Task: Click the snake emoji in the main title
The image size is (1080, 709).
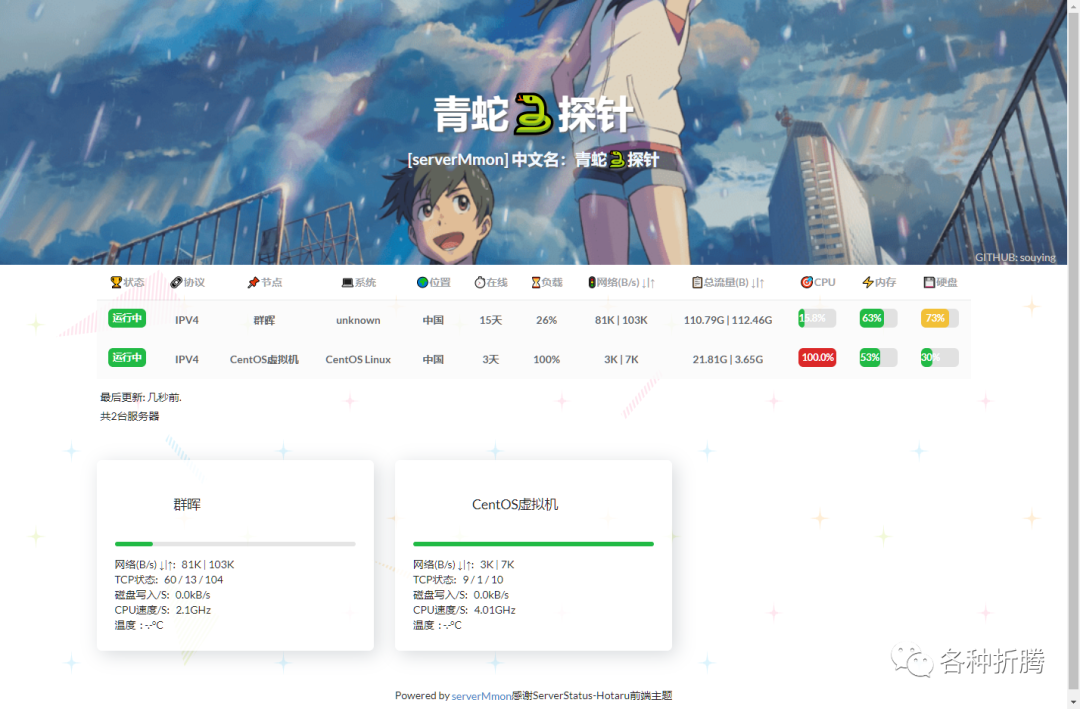Action: [533, 114]
